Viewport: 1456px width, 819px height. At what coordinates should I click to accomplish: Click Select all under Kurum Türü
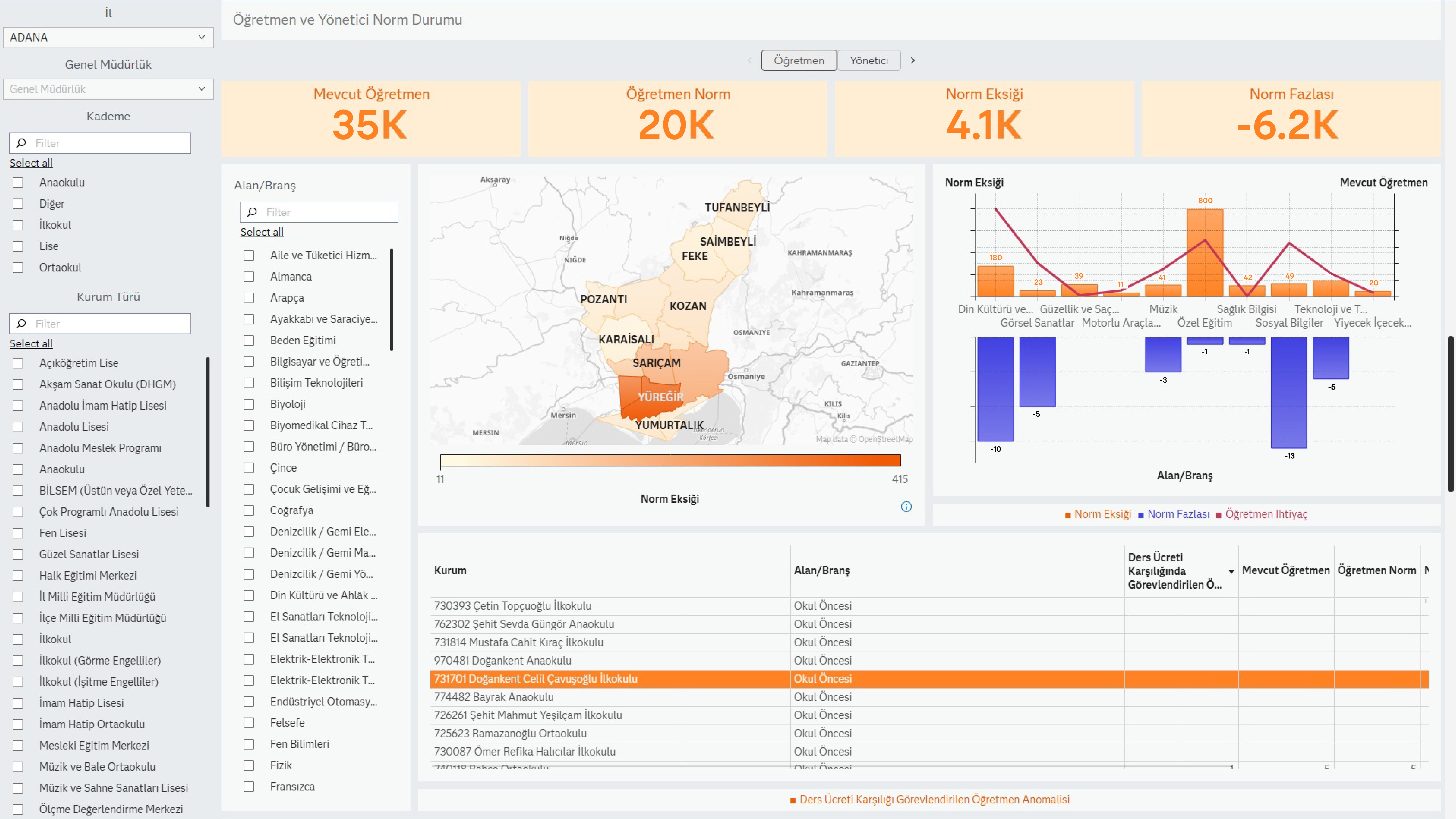(x=31, y=343)
